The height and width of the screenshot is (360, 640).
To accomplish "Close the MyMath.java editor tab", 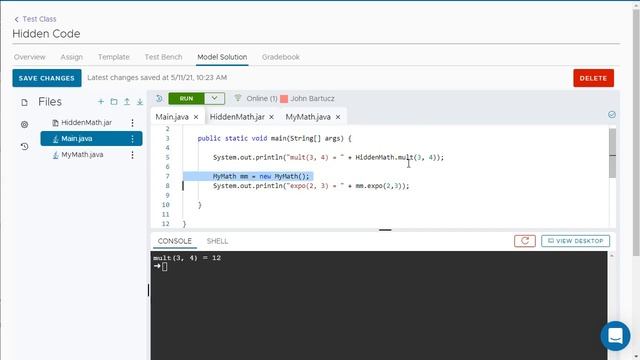I will [338, 117].
